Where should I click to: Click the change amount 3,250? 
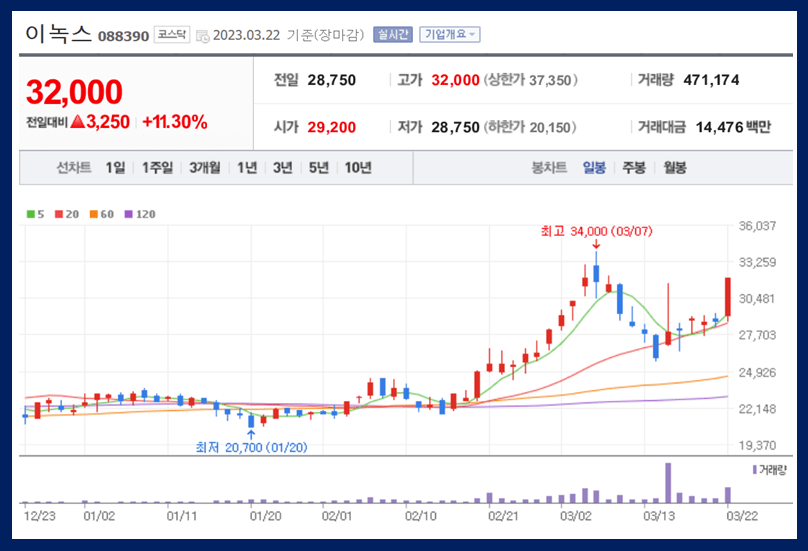108,122
